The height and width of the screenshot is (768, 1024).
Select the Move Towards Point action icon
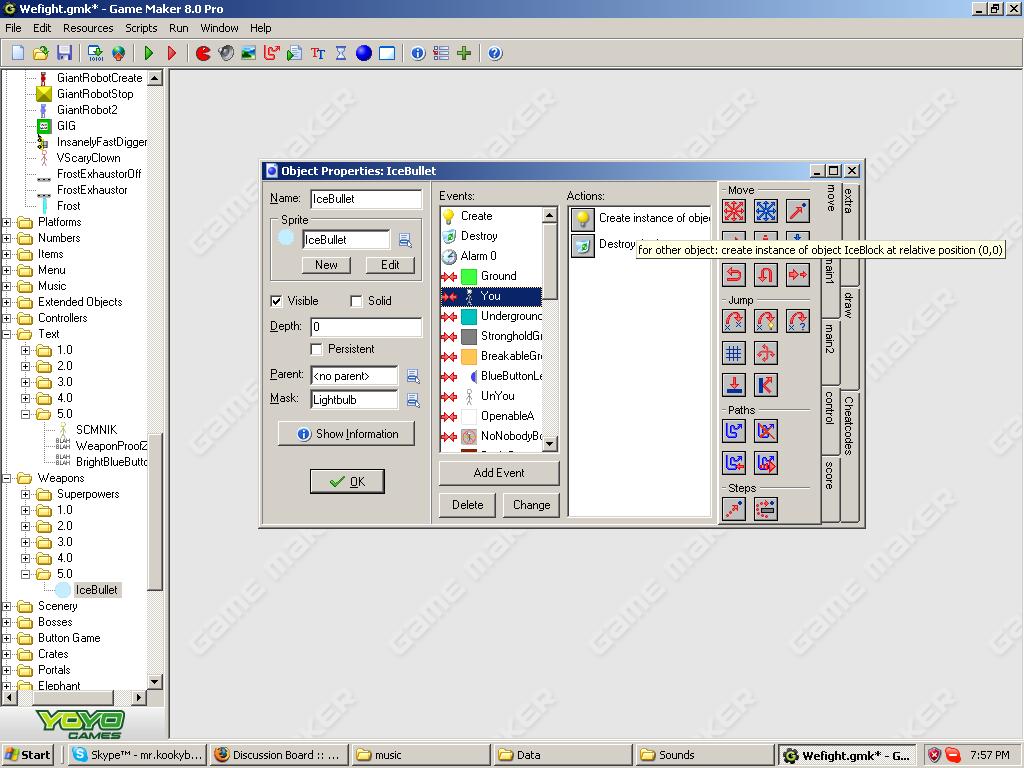click(x=798, y=211)
